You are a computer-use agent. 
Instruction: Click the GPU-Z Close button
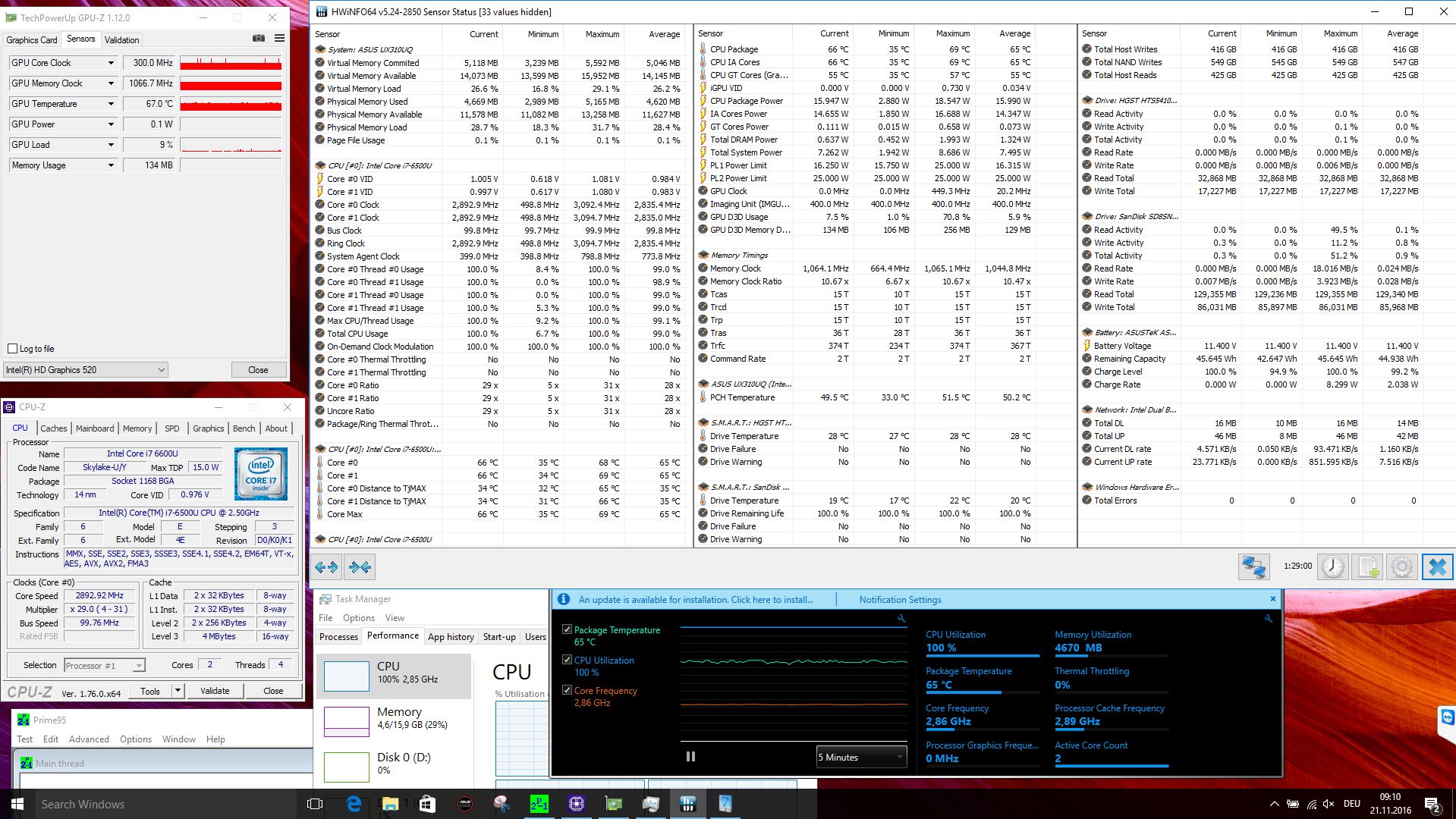[x=258, y=370]
